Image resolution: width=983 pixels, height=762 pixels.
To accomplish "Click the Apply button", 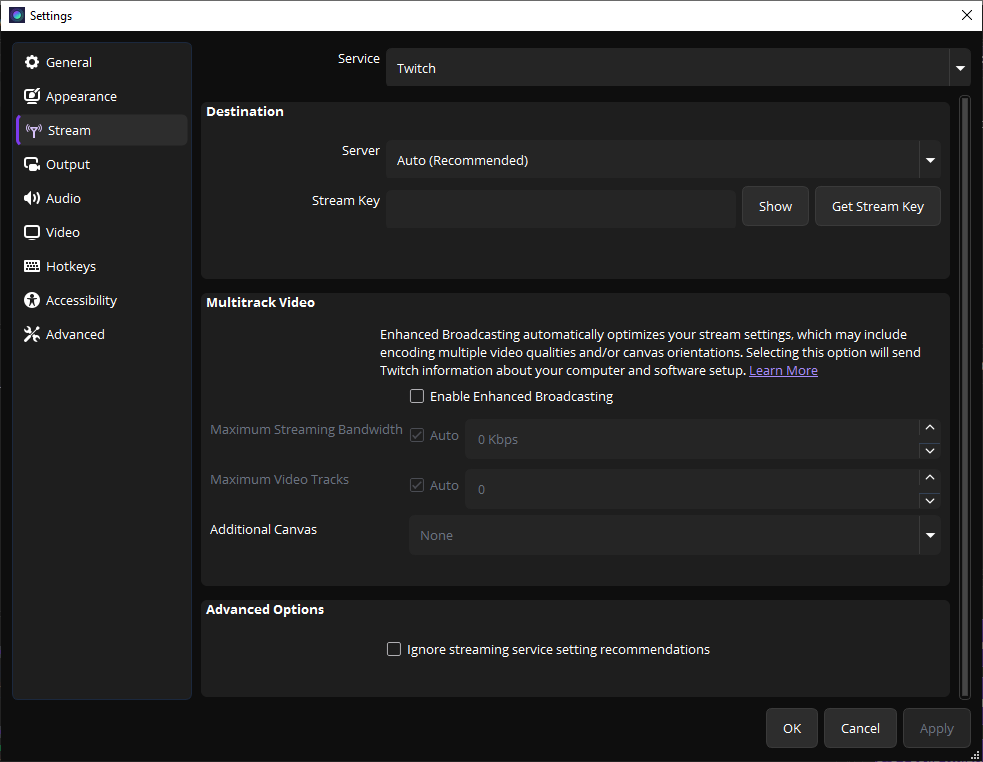I will click(937, 728).
